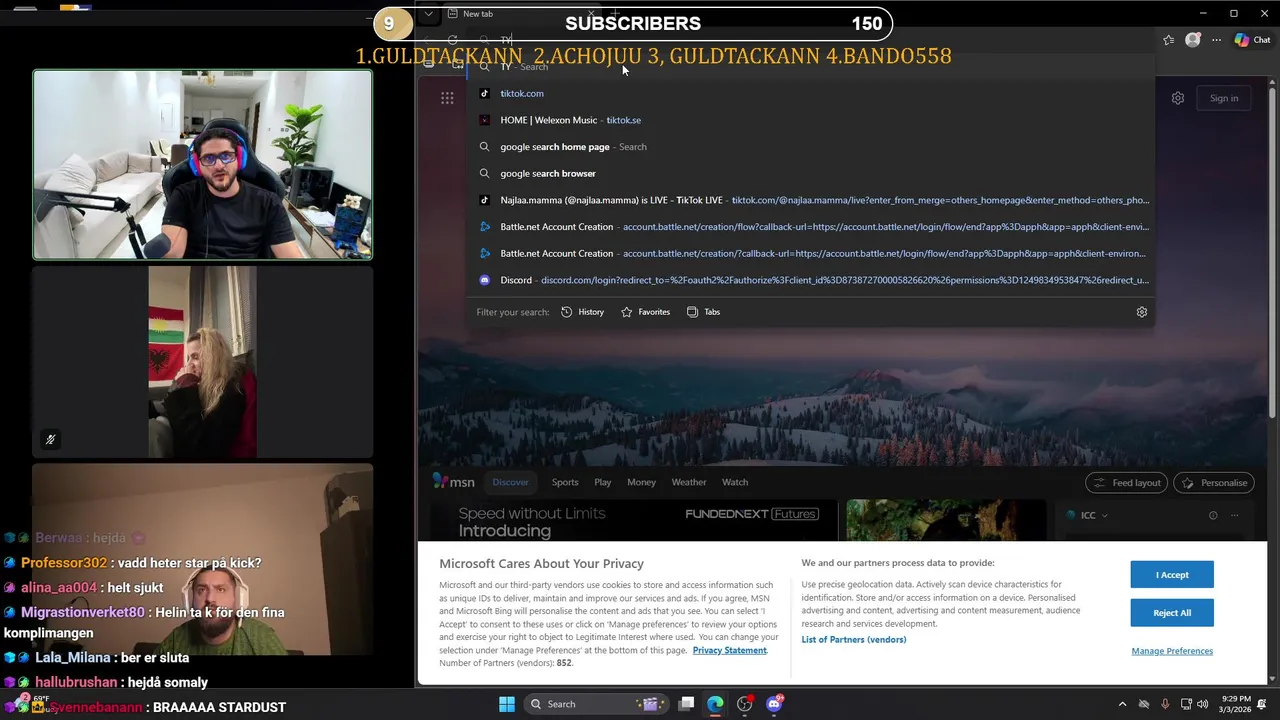Open the browser profile avatar

point(1192,40)
